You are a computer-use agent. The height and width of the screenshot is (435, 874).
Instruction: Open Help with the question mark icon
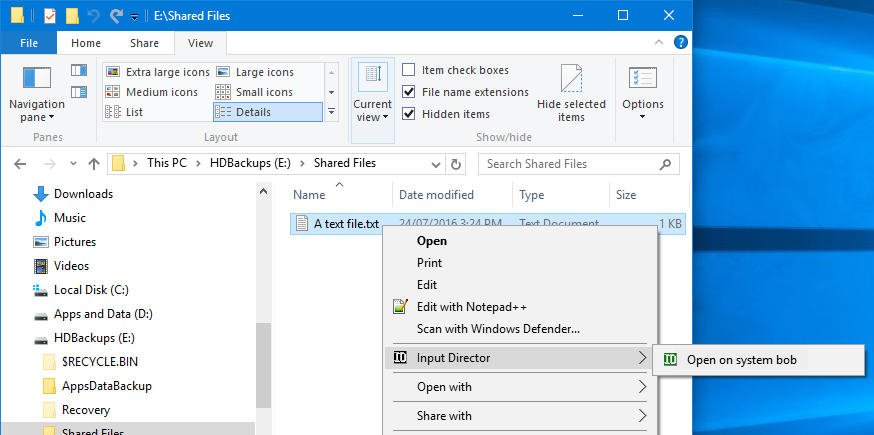coord(681,42)
